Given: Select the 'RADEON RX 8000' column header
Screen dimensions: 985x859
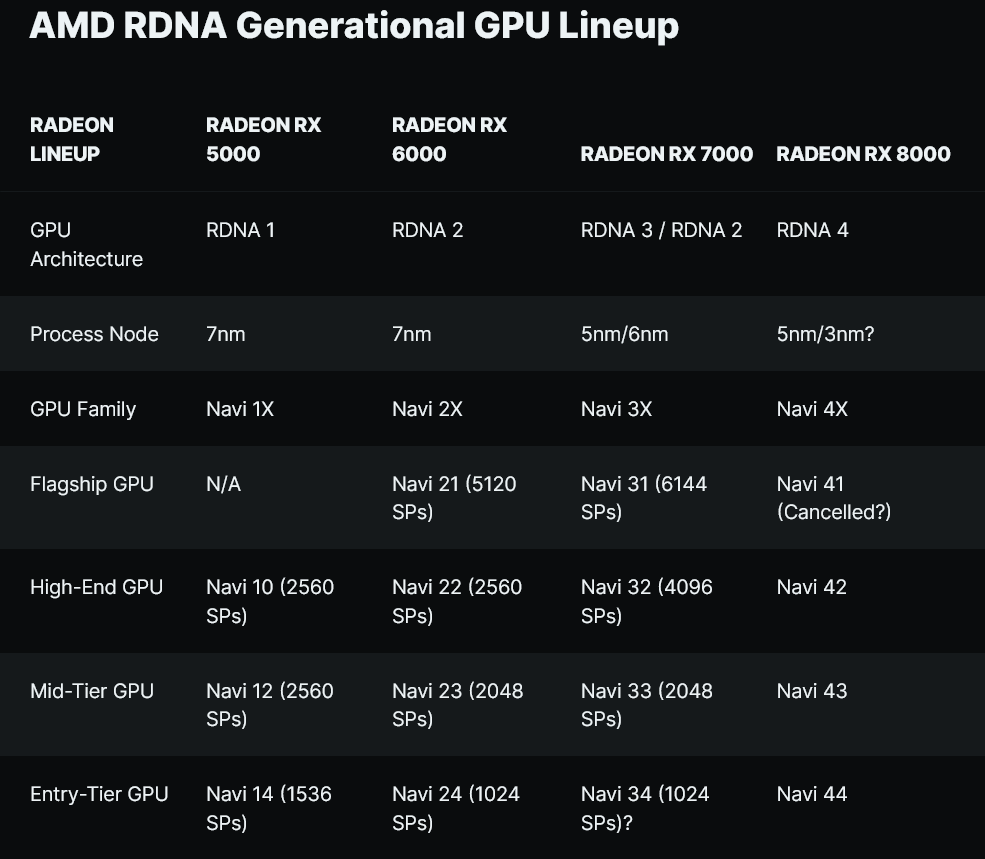Looking at the screenshot, I should coord(863,154).
